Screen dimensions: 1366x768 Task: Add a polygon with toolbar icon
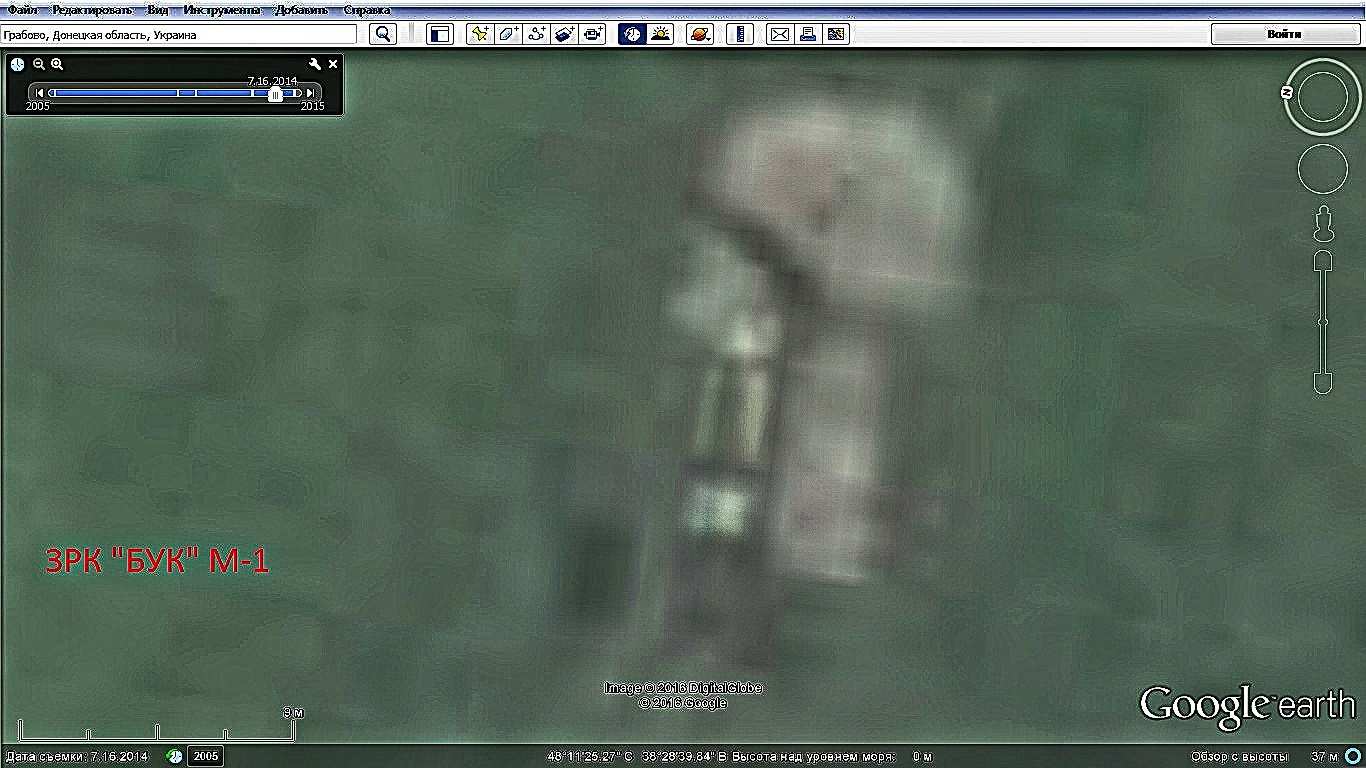(x=508, y=34)
